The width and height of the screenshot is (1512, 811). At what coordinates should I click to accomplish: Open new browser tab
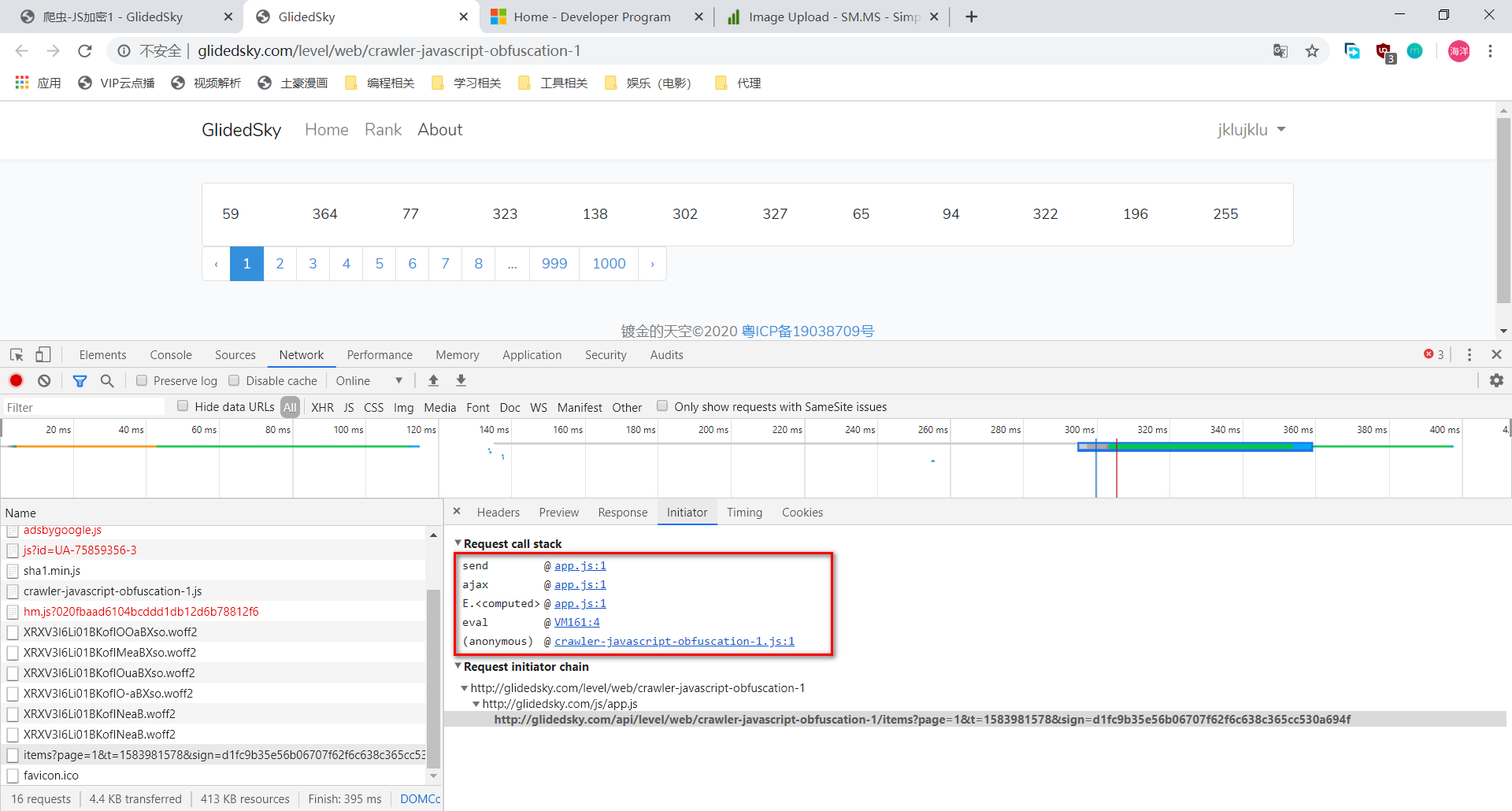pos(972,17)
